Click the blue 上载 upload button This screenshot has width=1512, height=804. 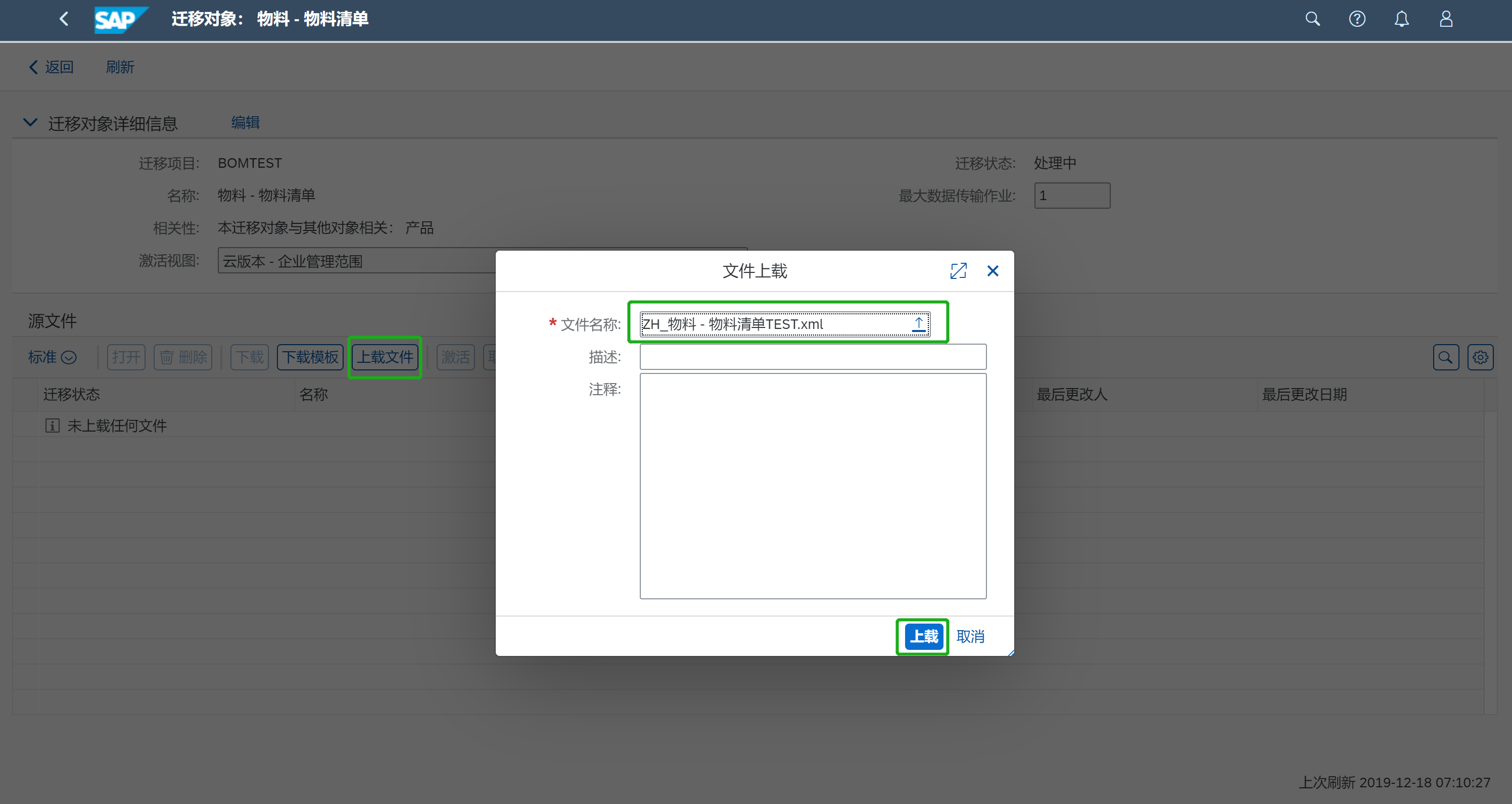pyautogui.click(x=924, y=636)
